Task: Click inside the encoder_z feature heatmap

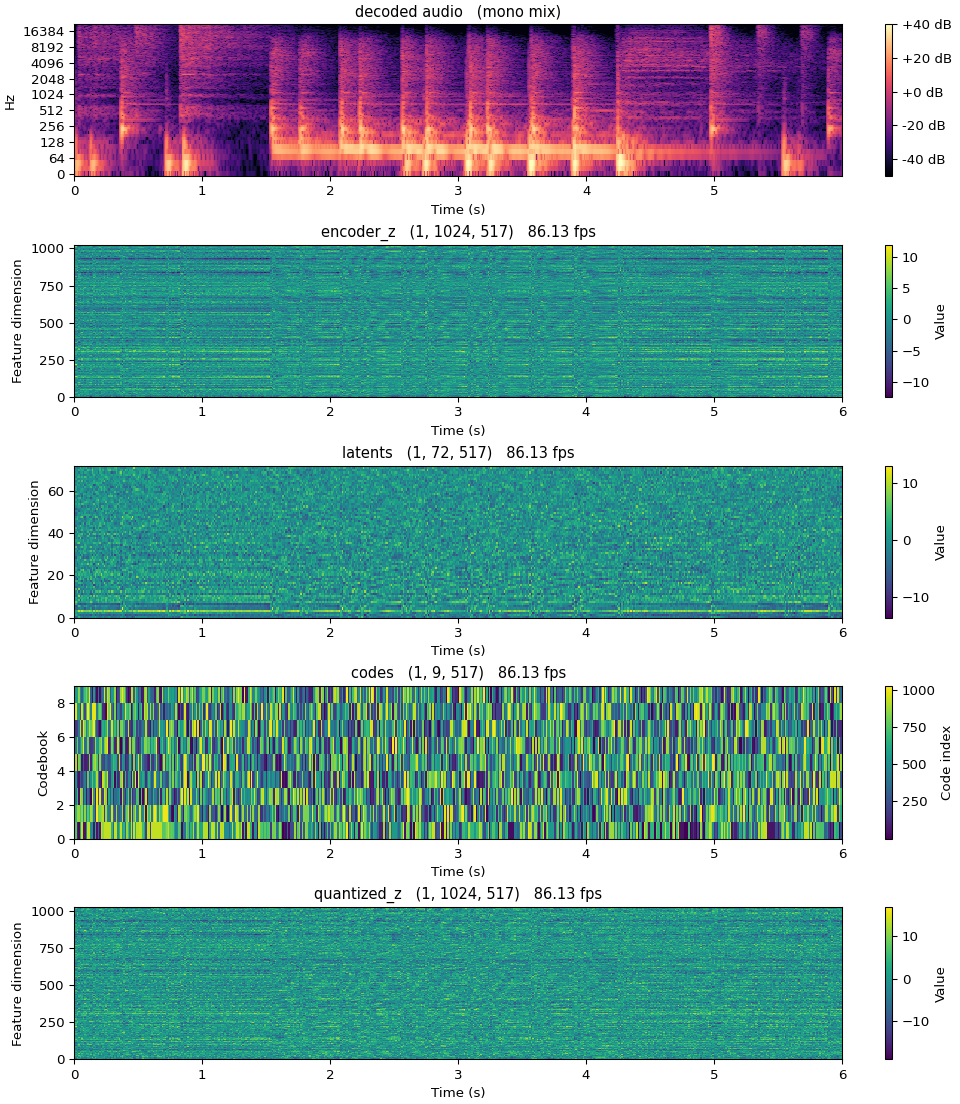Action: click(459, 321)
